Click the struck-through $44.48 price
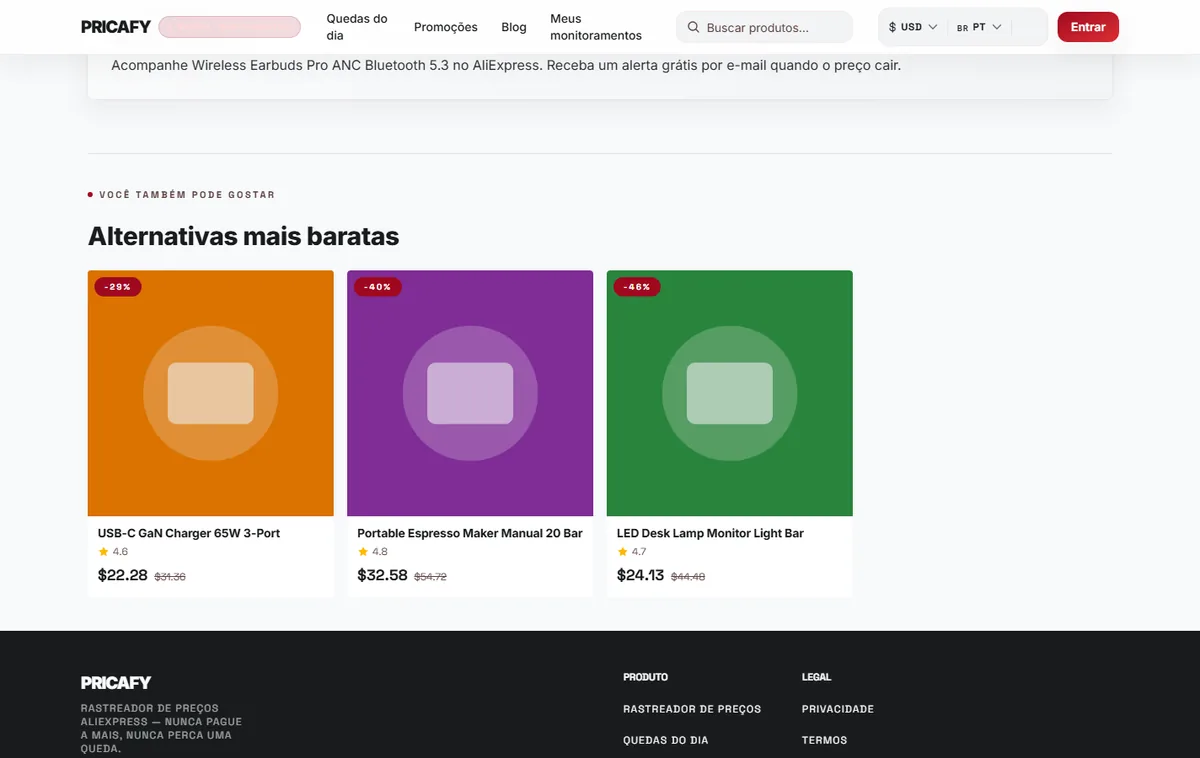 (688, 577)
